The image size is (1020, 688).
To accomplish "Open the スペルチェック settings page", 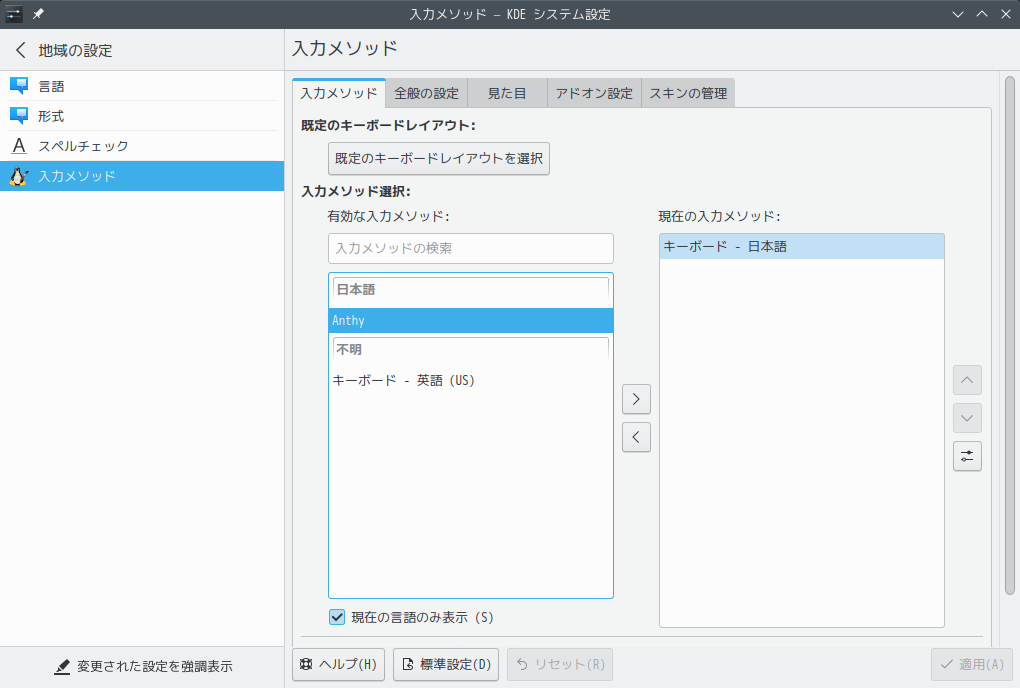I will (142, 146).
